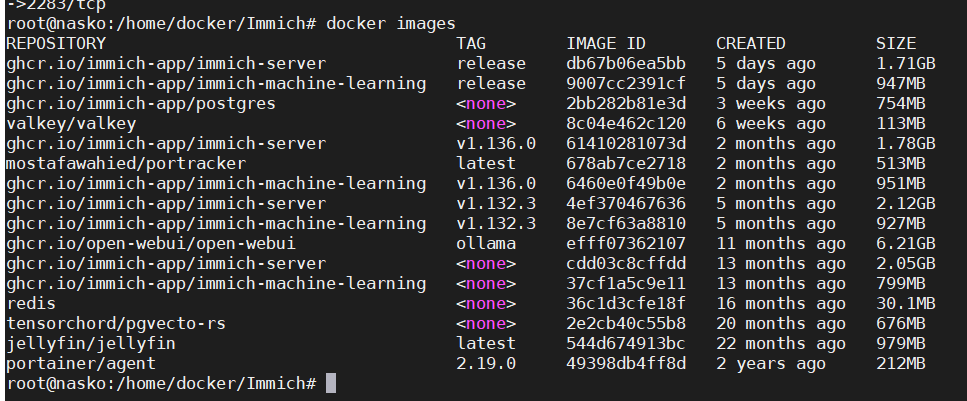The height and width of the screenshot is (401, 967).
Task: Click the CREATED column header
Action: coord(751,43)
